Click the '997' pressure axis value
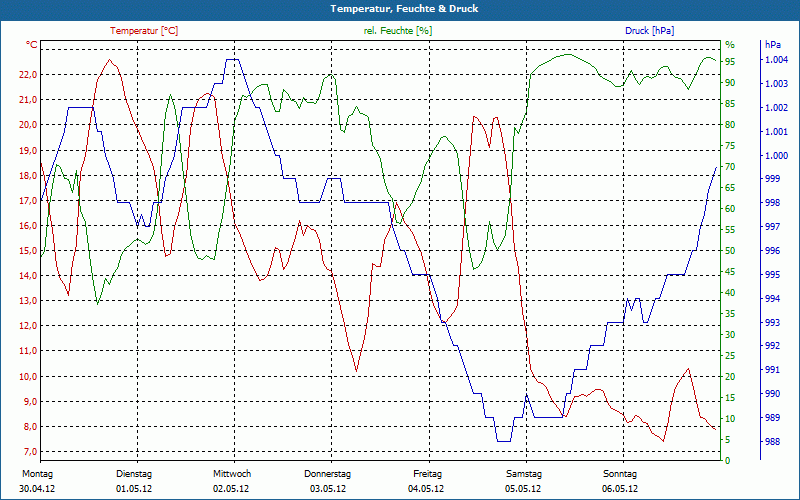Screen dimensions: 800x500 tap(772, 227)
